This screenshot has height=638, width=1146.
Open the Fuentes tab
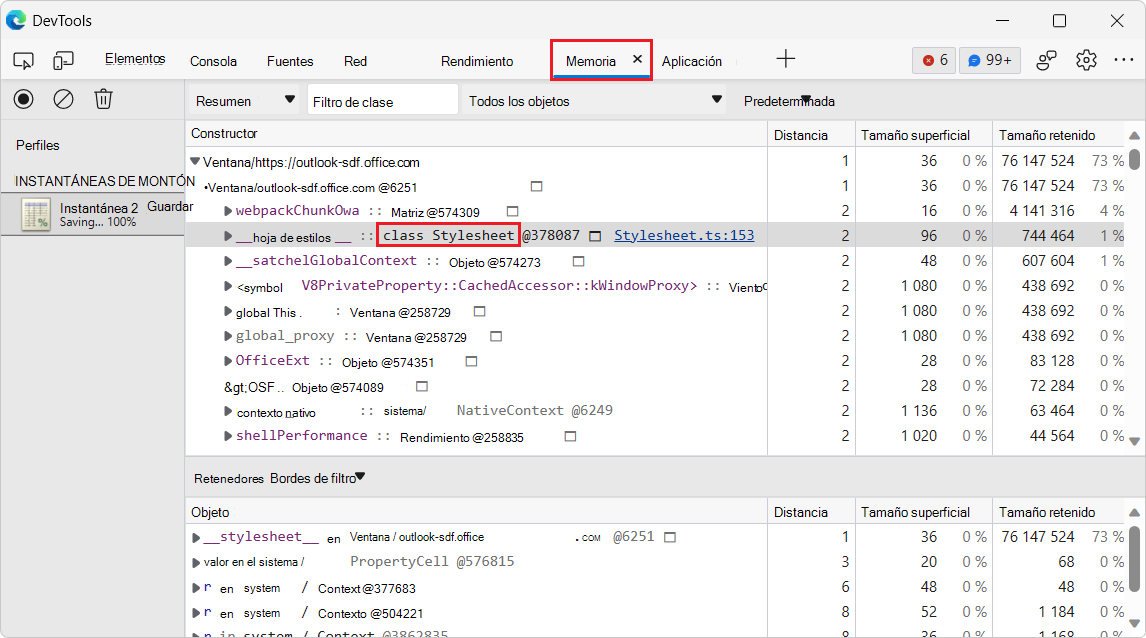click(x=290, y=61)
